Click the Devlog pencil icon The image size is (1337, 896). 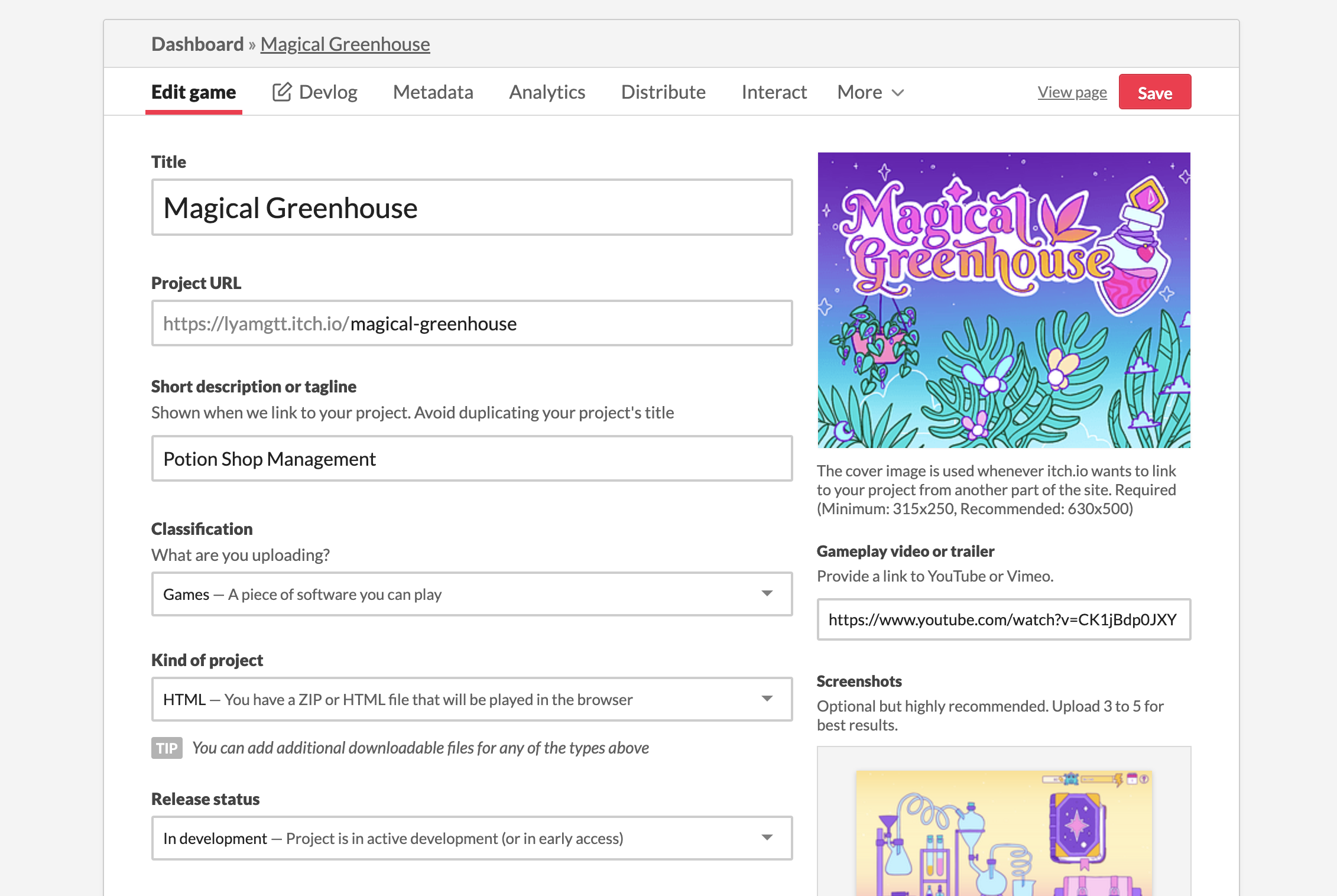tap(281, 92)
